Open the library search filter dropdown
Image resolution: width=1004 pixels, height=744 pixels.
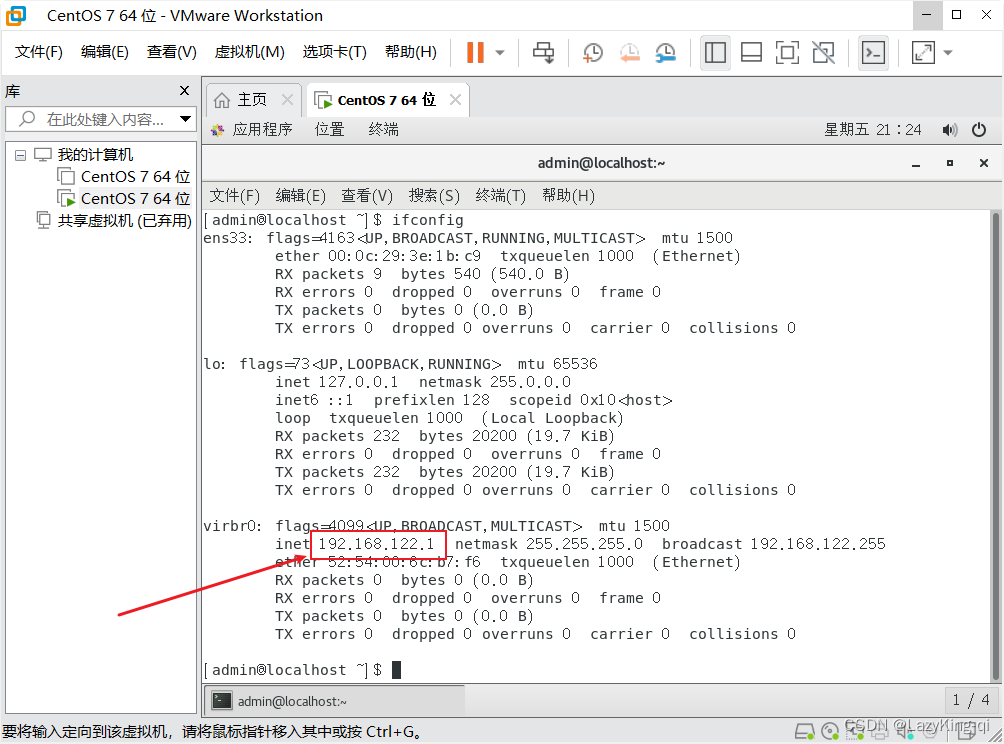point(185,119)
